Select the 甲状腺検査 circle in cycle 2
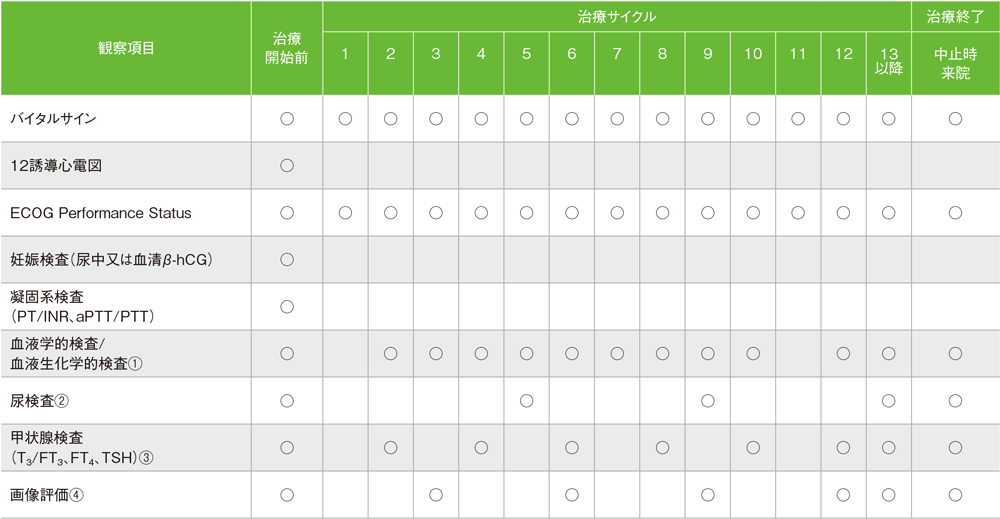The width and height of the screenshot is (1000, 519). [391, 447]
